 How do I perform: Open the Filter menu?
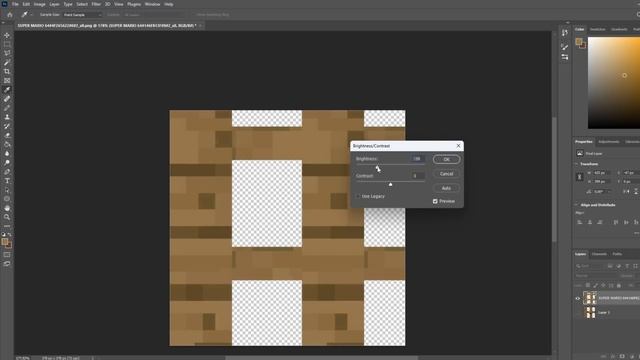[96, 4]
